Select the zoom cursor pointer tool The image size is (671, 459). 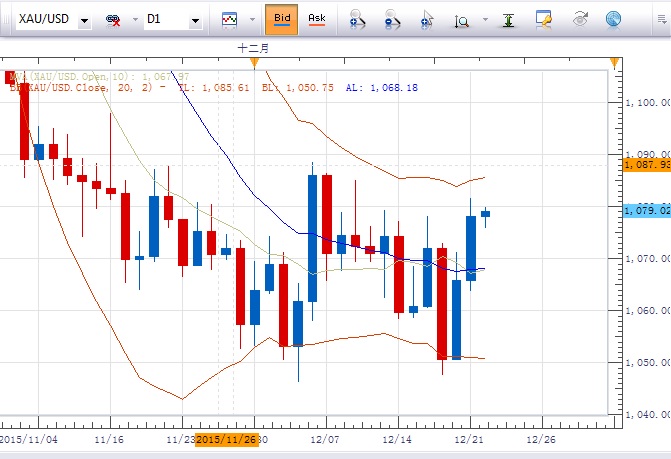pyautogui.click(x=427, y=20)
